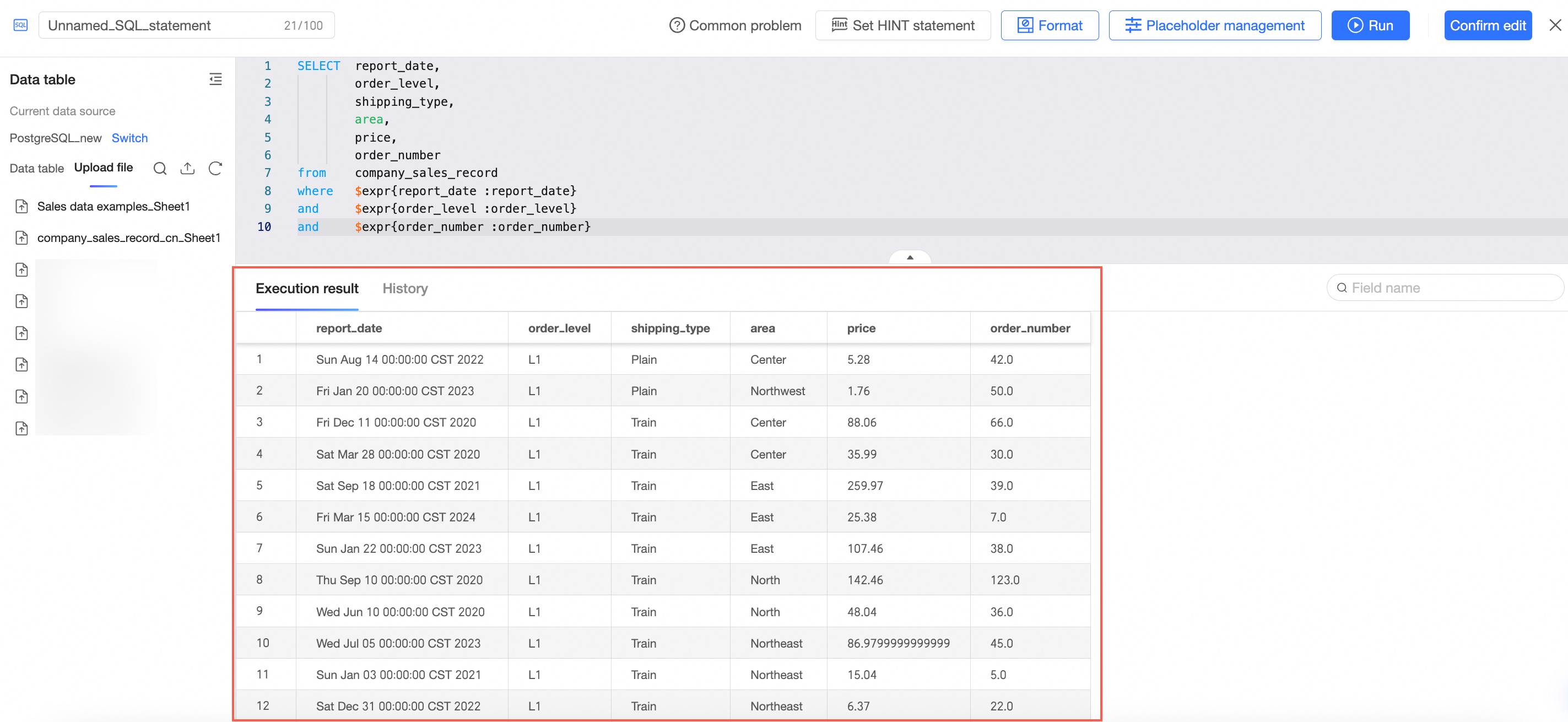Viewport: 1568px width, 722px height.
Task: Open Set HINT statement
Action: [x=902, y=25]
